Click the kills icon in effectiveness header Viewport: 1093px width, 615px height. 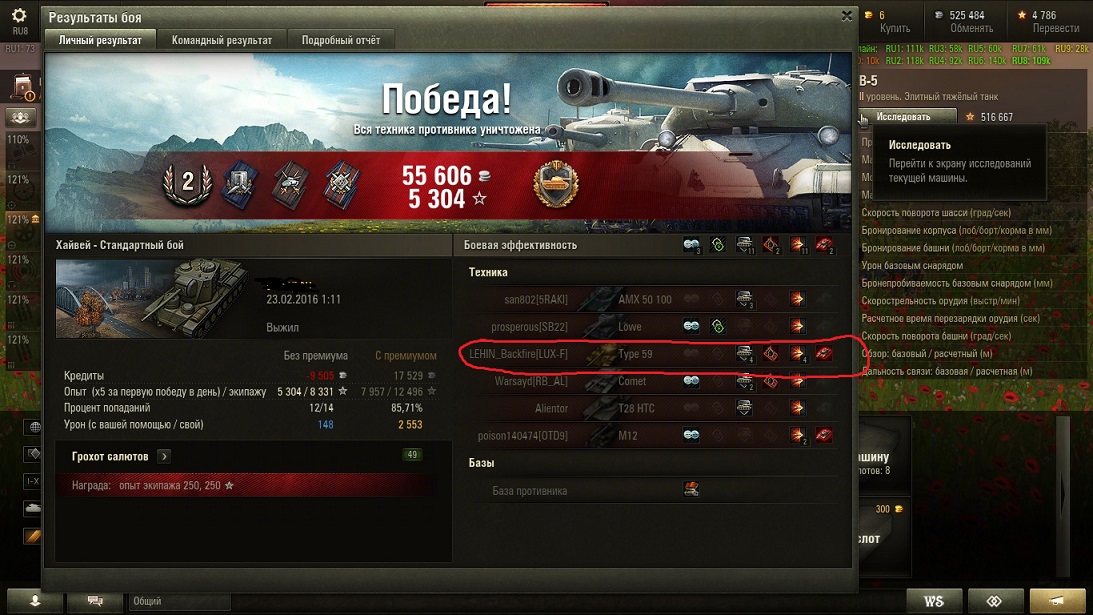click(824, 245)
